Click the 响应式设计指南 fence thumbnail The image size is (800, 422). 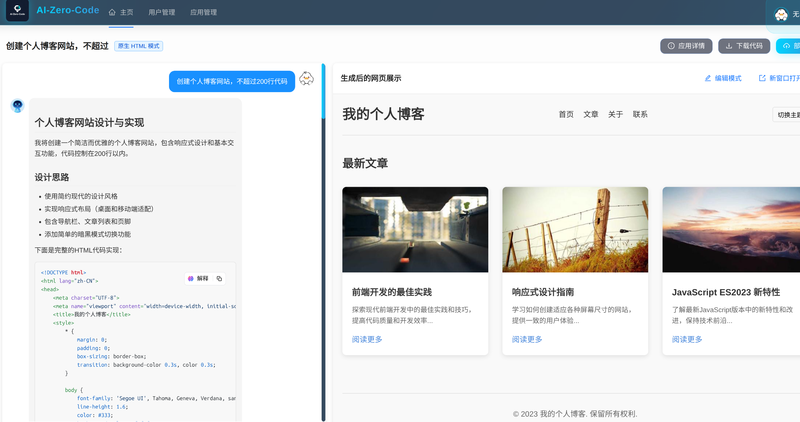[575, 229]
